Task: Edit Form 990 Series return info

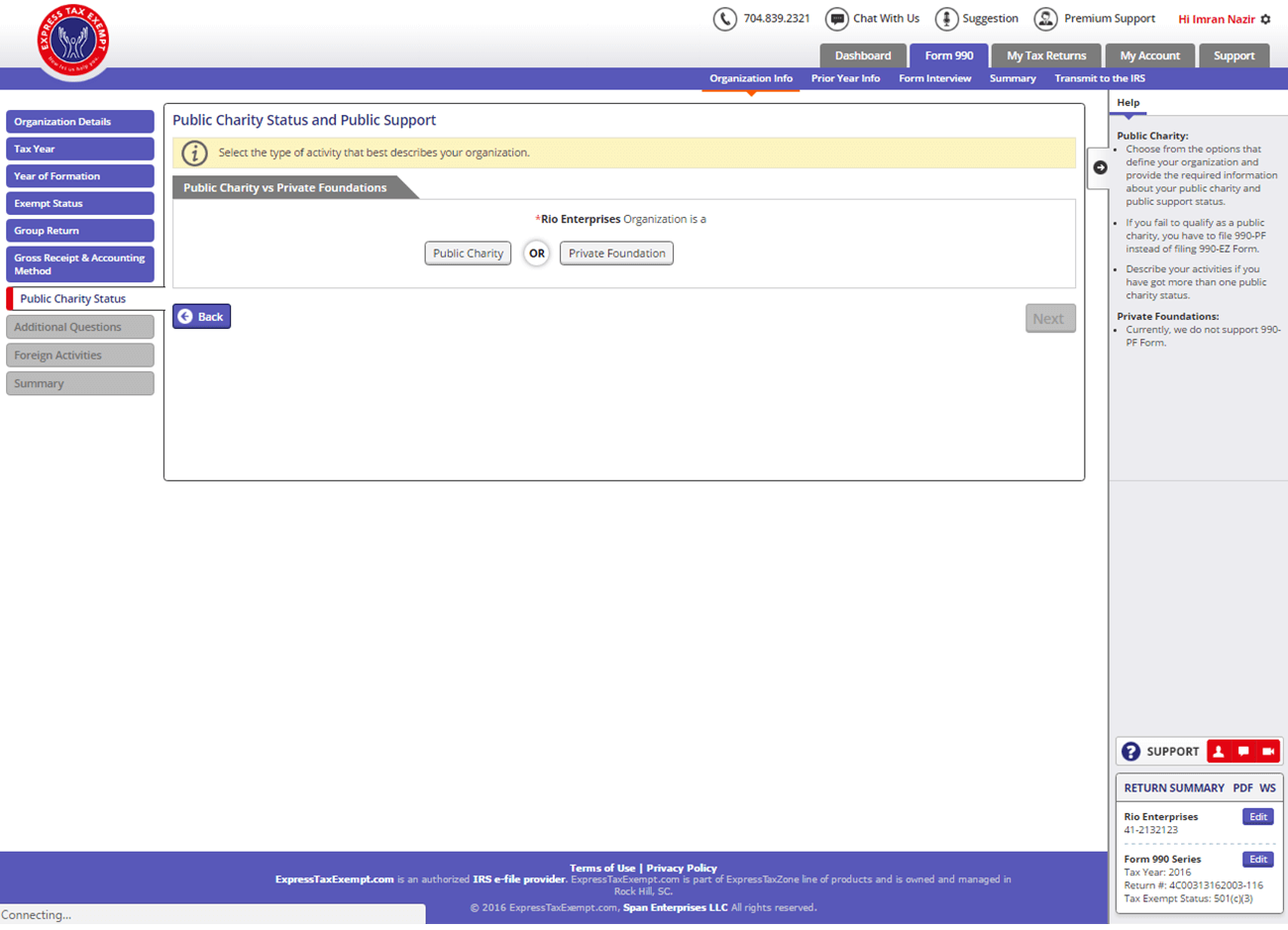Action: (1258, 860)
